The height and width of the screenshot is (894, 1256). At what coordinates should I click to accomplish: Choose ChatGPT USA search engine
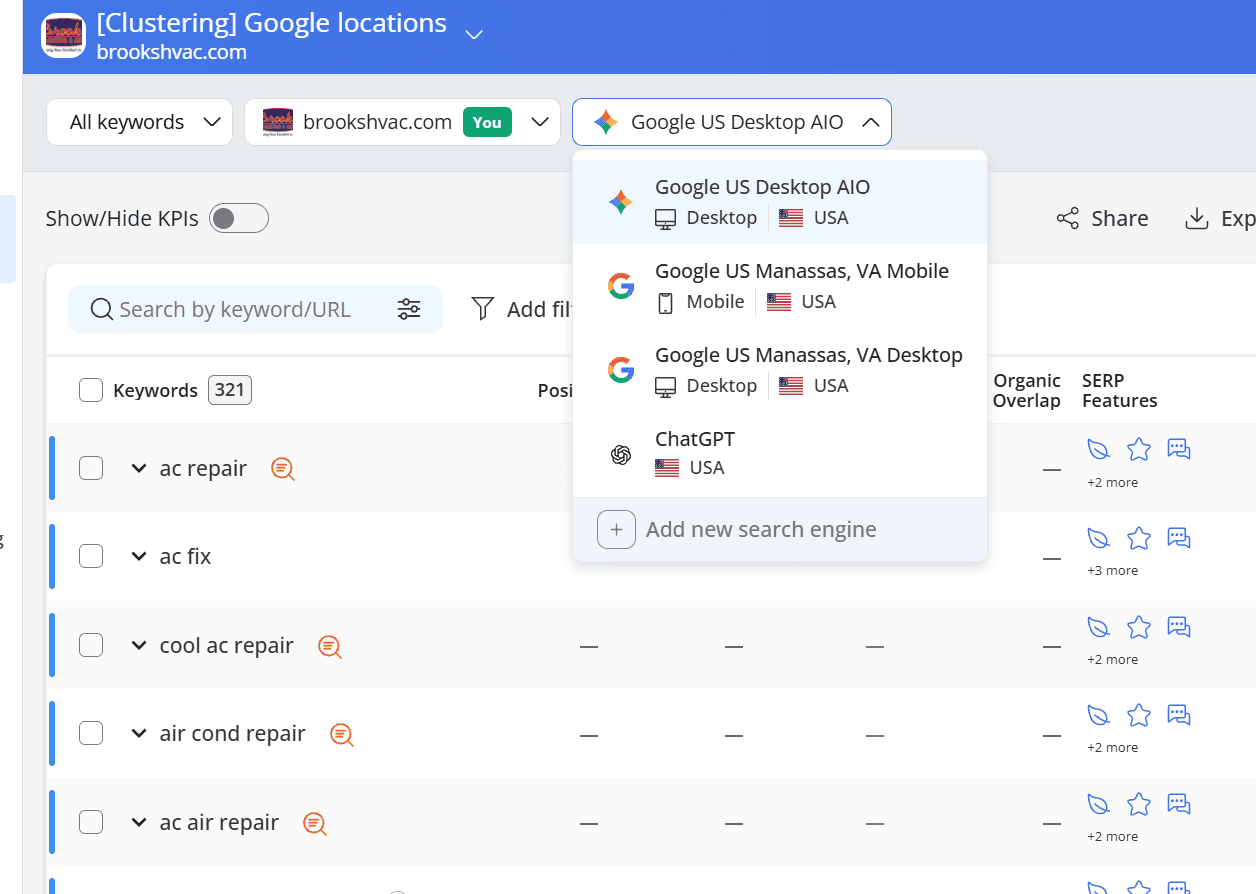click(x=780, y=453)
